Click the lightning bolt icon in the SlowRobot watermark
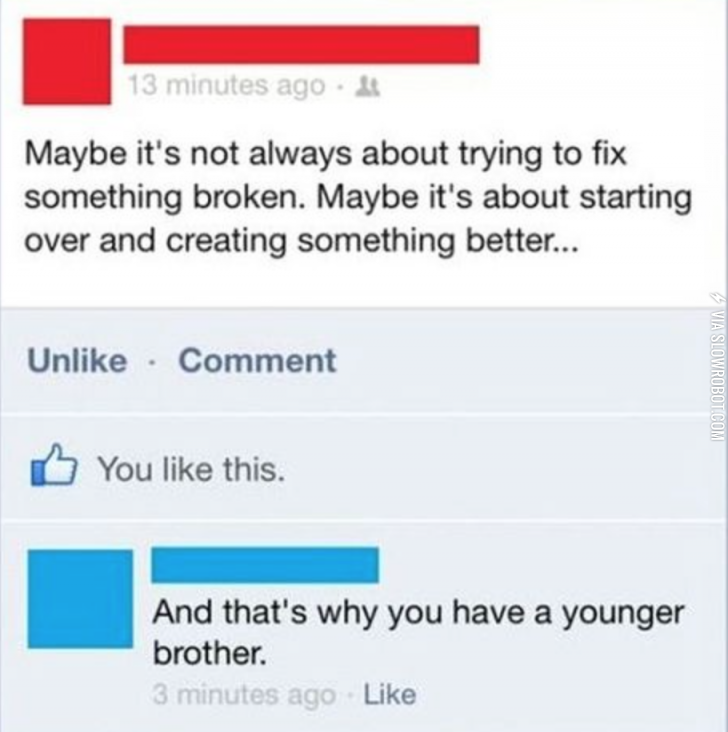The width and height of the screenshot is (728, 732). [715, 297]
